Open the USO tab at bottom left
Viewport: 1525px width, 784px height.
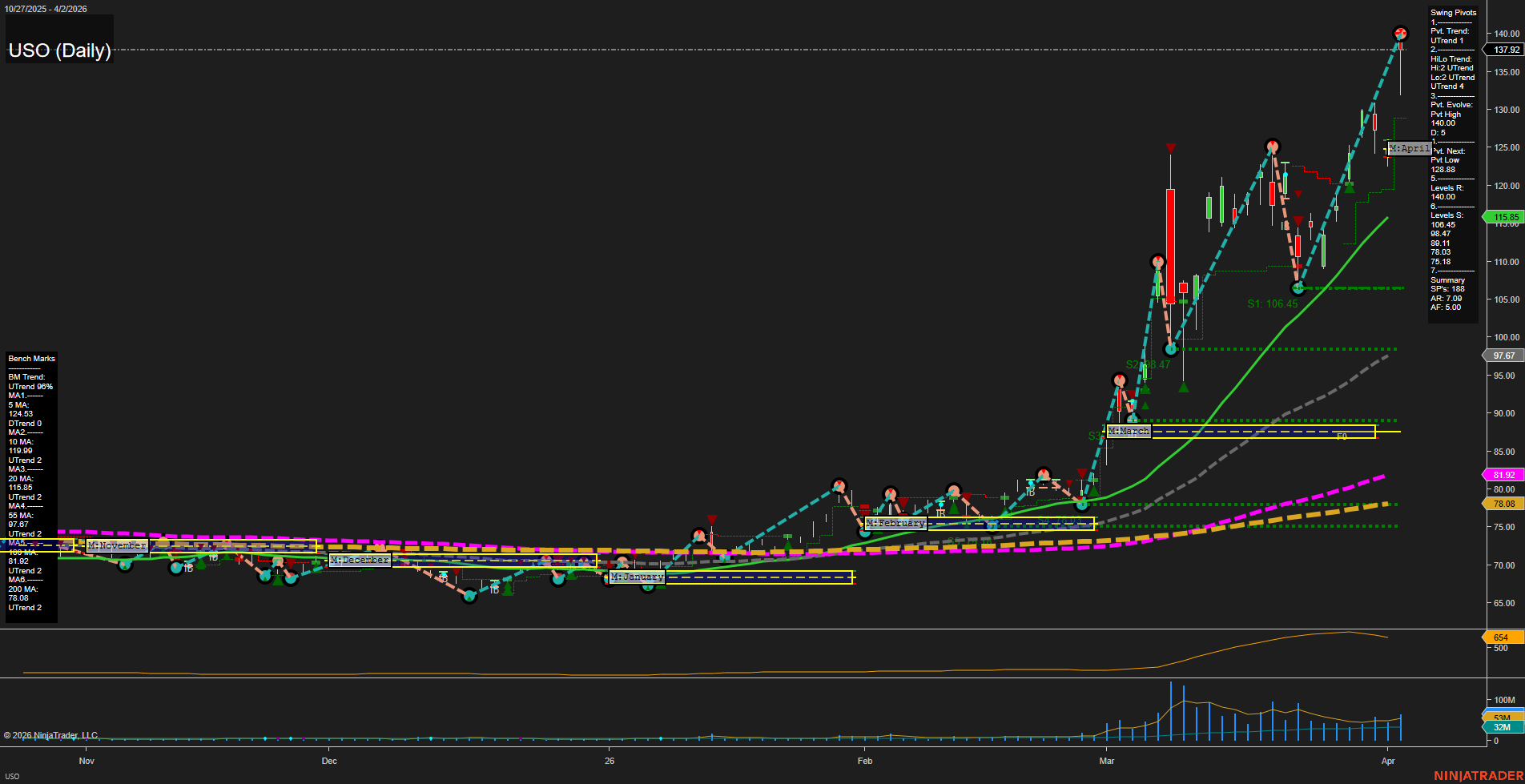coord(13,776)
